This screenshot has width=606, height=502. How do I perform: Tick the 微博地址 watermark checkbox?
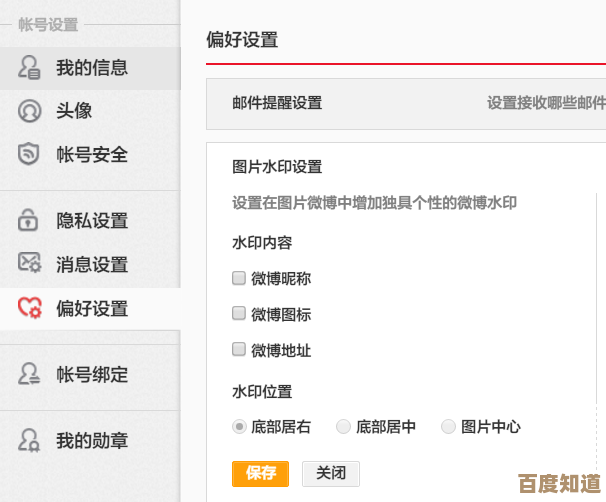[239, 349]
